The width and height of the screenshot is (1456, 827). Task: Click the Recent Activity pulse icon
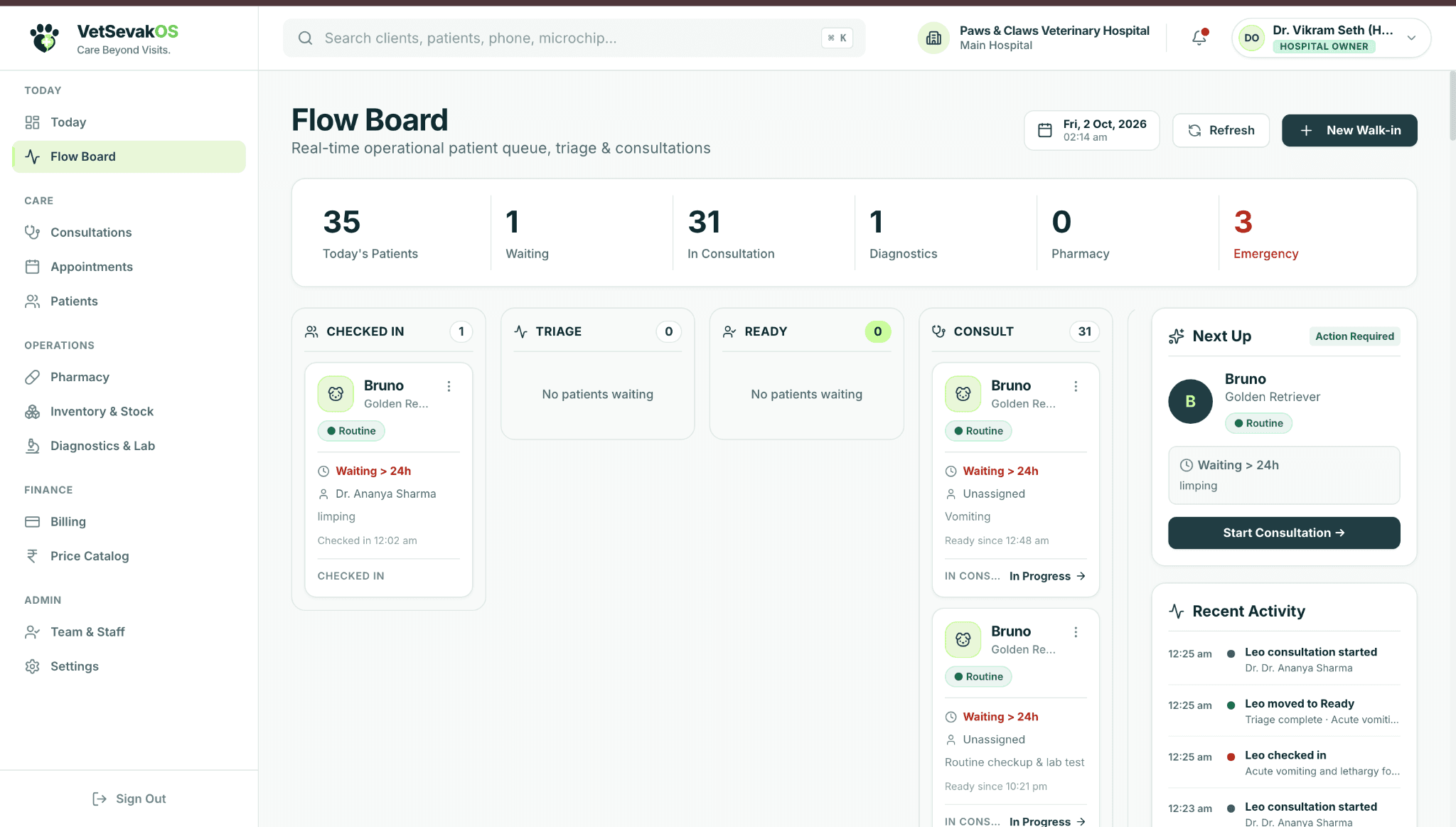1177,612
